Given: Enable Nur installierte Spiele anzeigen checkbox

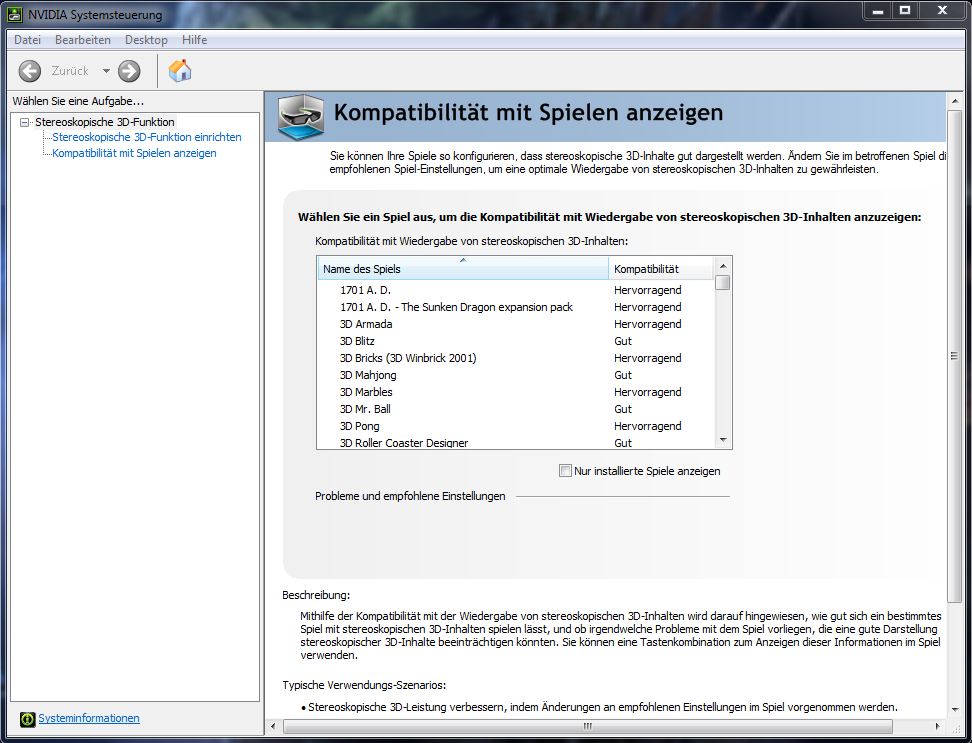Looking at the screenshot, I should tap(565, 471).
